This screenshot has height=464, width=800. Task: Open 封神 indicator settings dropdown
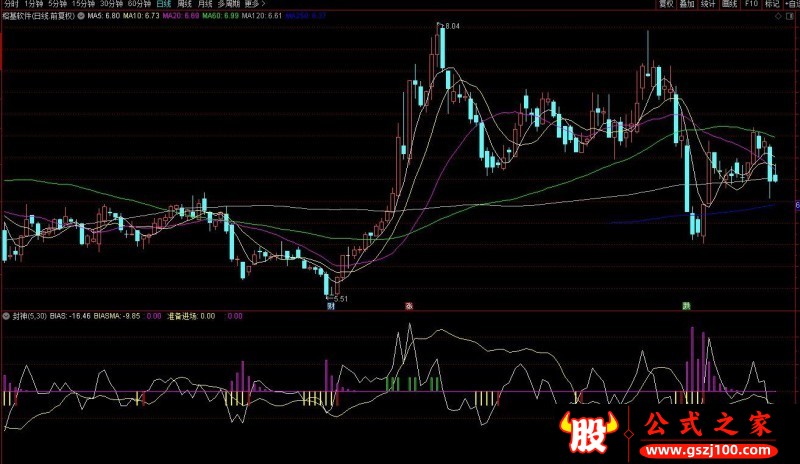pos(6,316)
